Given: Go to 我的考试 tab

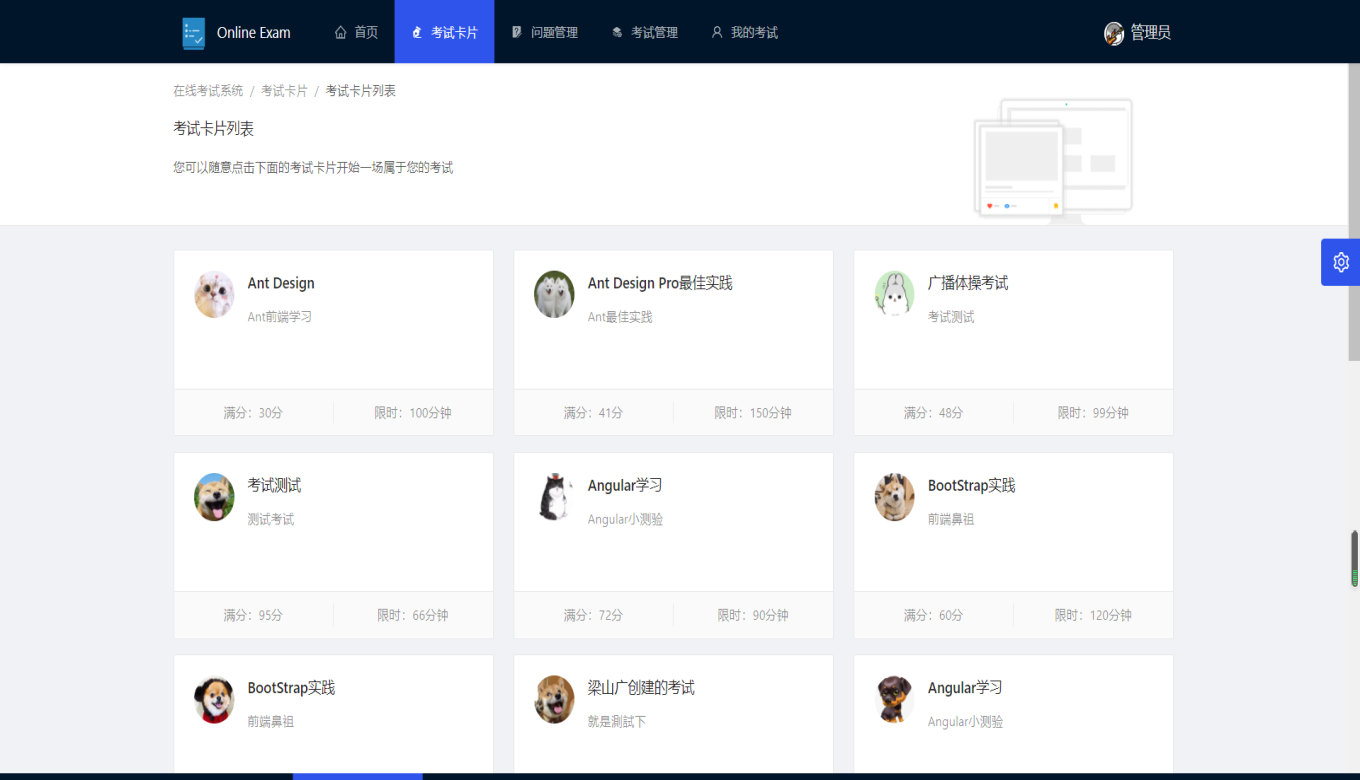Looking at the screenshot, I should [745, 32].
